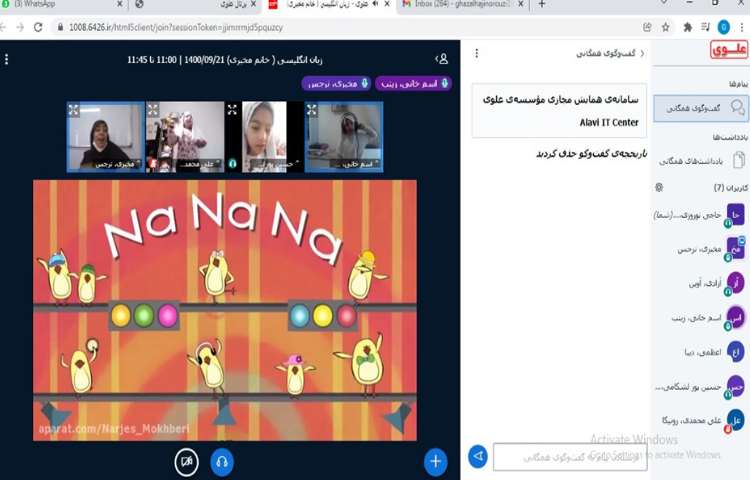Reload the page
This screenshot has width=750, height=480.
tap(38, 27)
